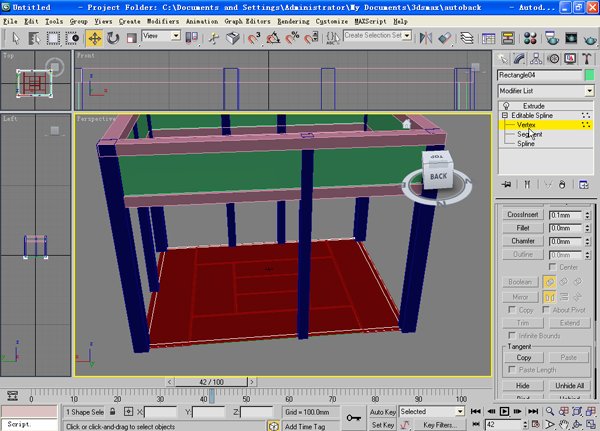Open the Rendering menu
The image size is (600, 431).
tap(292, 20)
